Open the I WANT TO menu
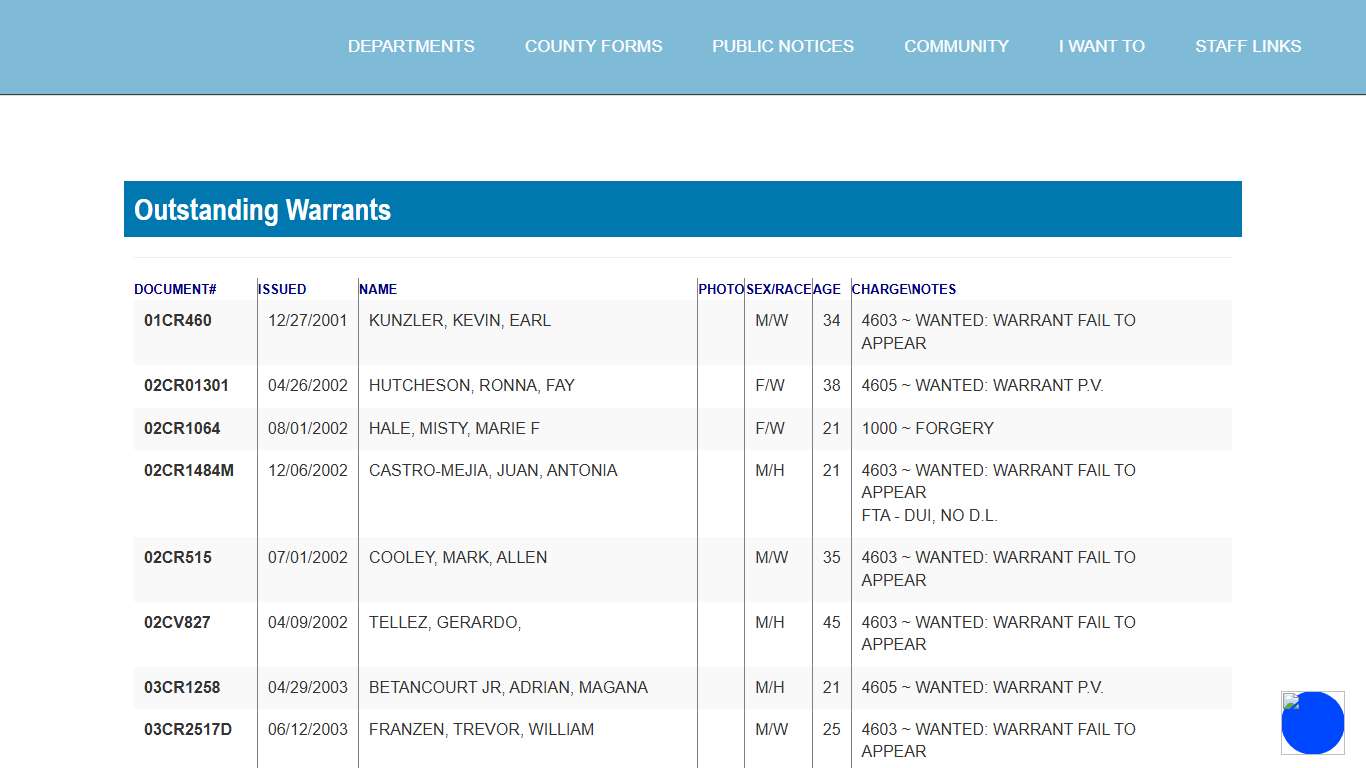 click(x=1101, y=46)
